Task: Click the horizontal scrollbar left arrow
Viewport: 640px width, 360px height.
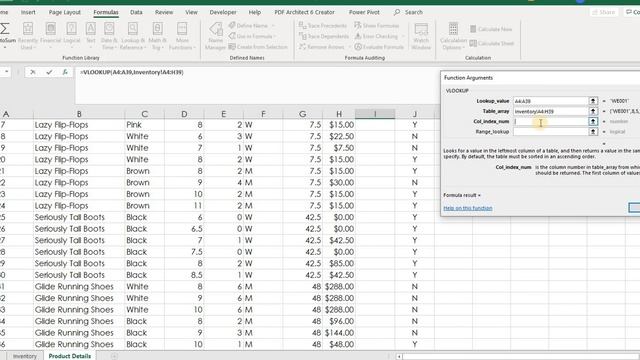Action: tap(399, 356)
